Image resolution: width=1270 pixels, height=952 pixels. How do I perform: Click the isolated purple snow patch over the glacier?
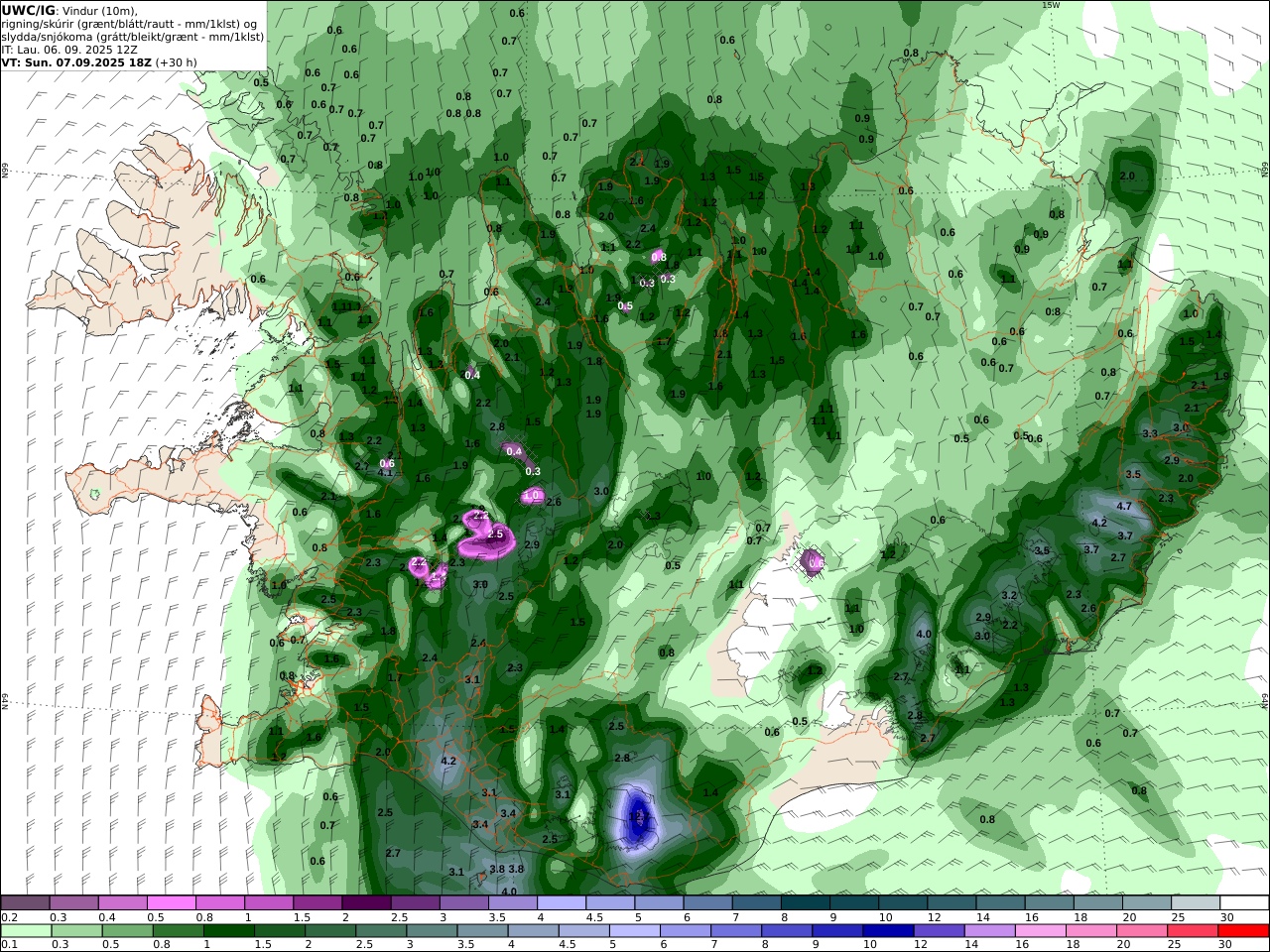(x=814, y=561)
